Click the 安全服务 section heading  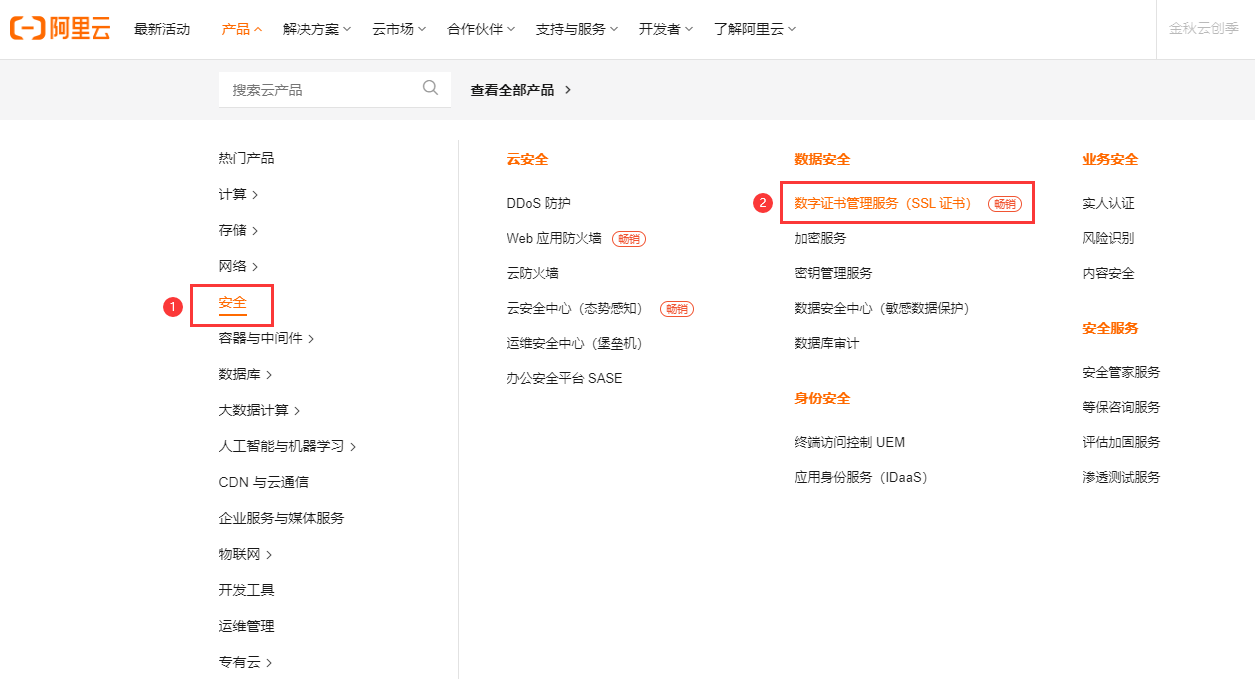(x=1110, y=328)
